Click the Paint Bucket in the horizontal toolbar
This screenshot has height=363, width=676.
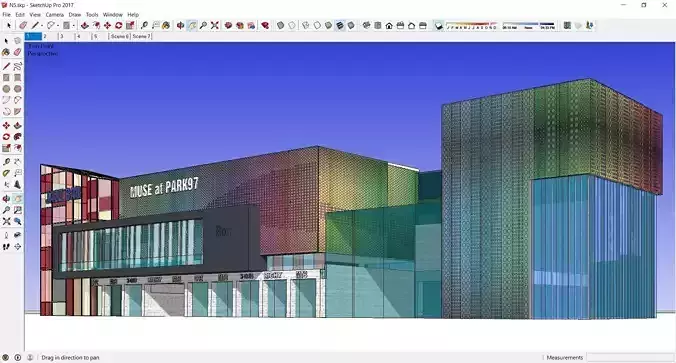point(166,26)
